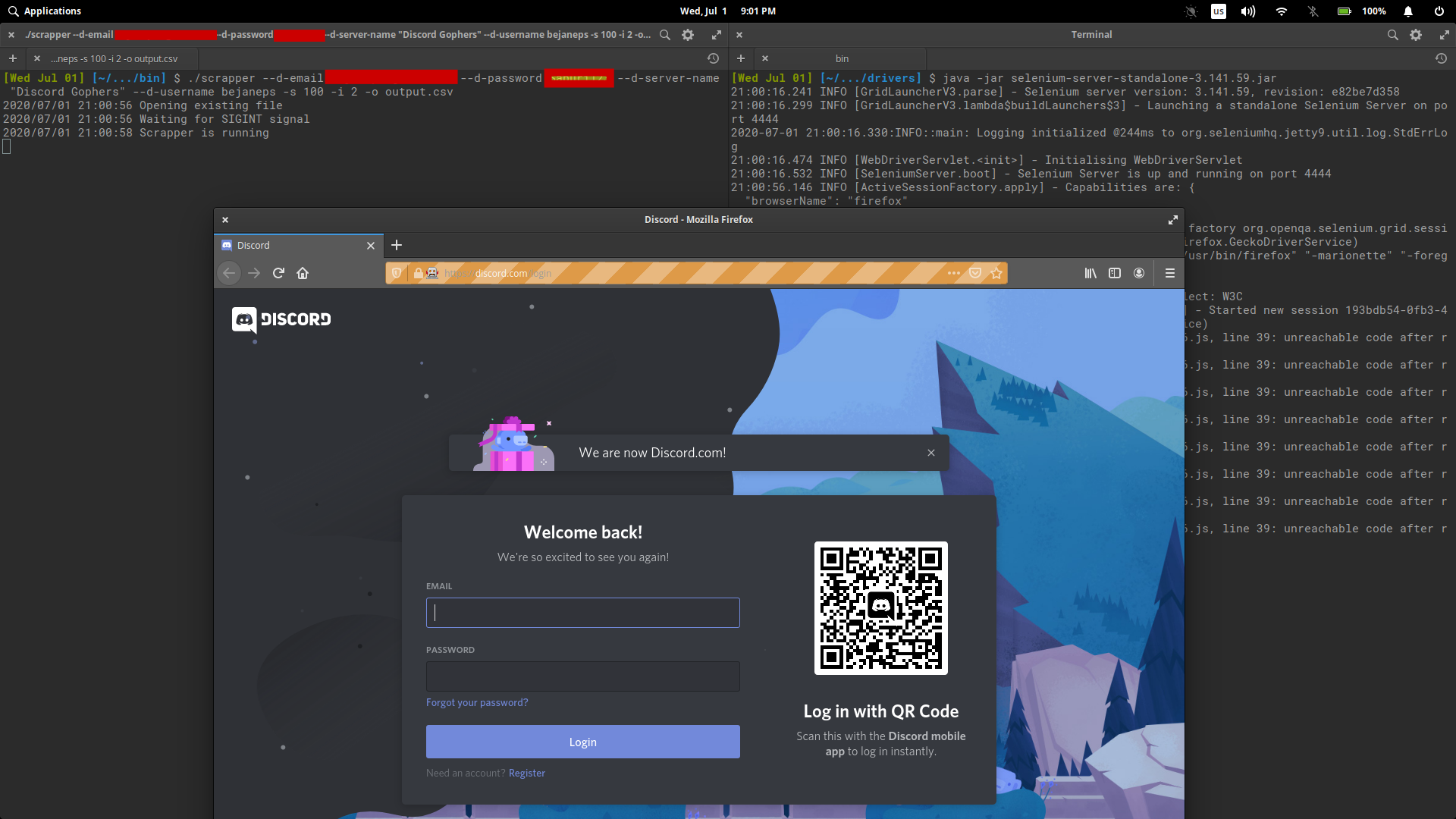The width and height of the screenshot is (1456, 819).
Task: Open page actions three-dots menu
Action: pos(954,273)
